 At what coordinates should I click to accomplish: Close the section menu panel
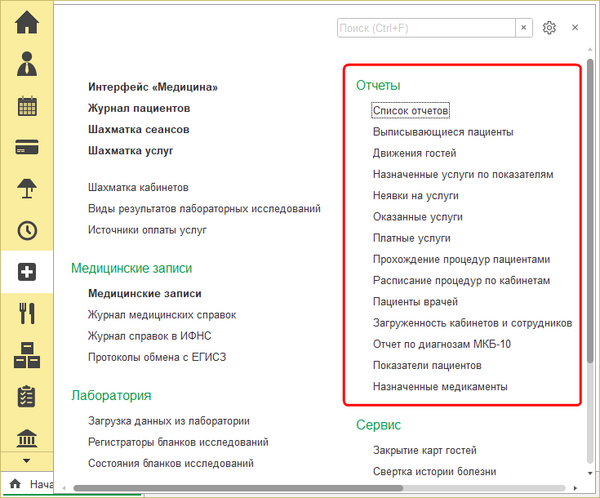575,28
